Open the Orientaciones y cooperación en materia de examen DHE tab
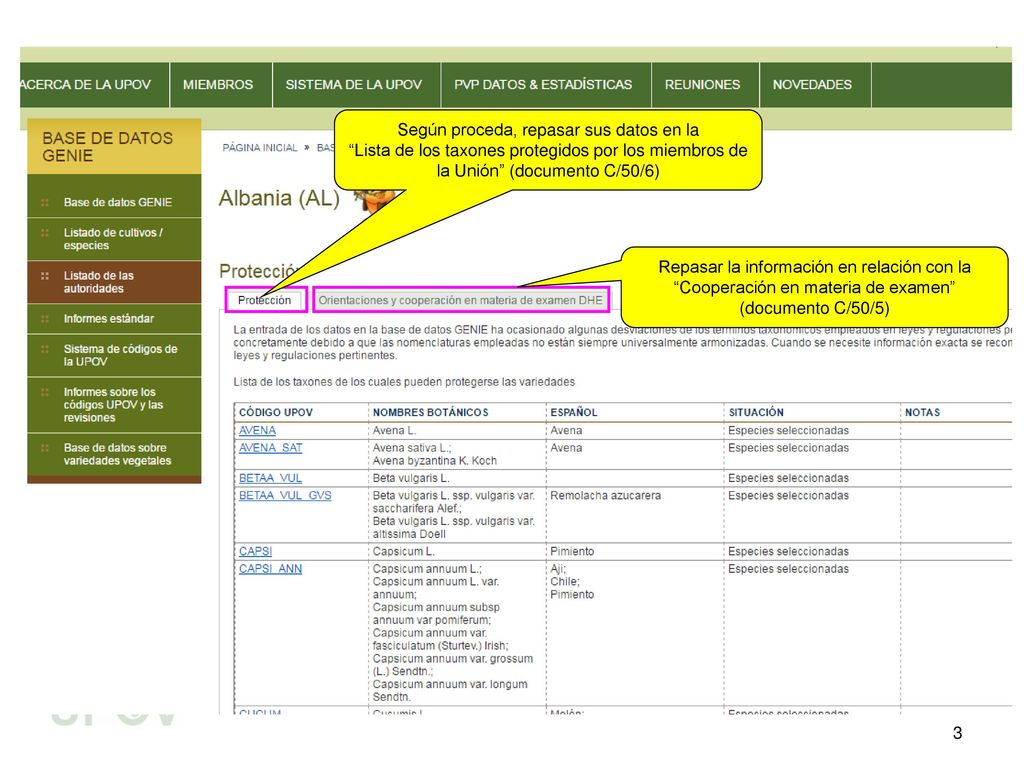This screenshot has width=1024, height=768. coord(460,300)
